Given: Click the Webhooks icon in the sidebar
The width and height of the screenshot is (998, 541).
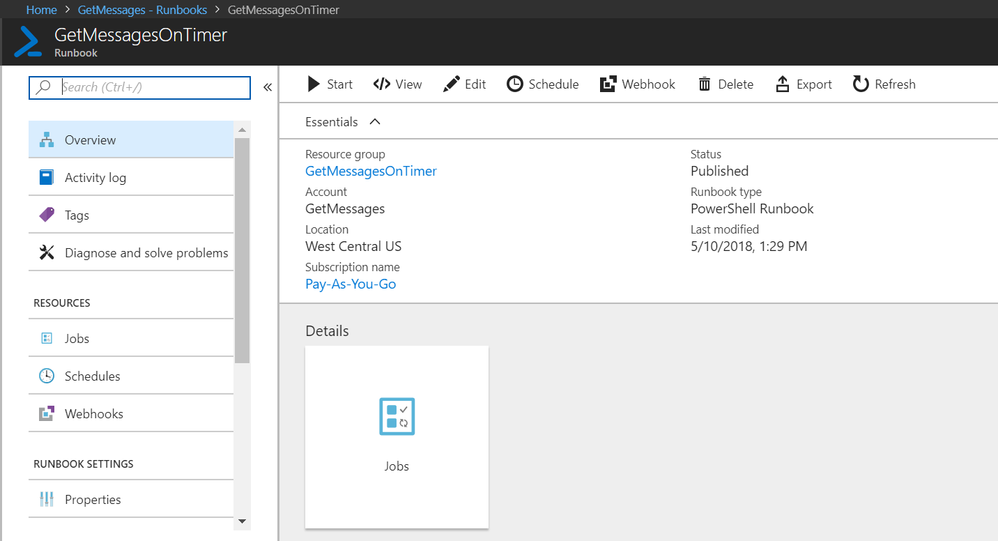Looking at the screenshot, I should 46,414.
